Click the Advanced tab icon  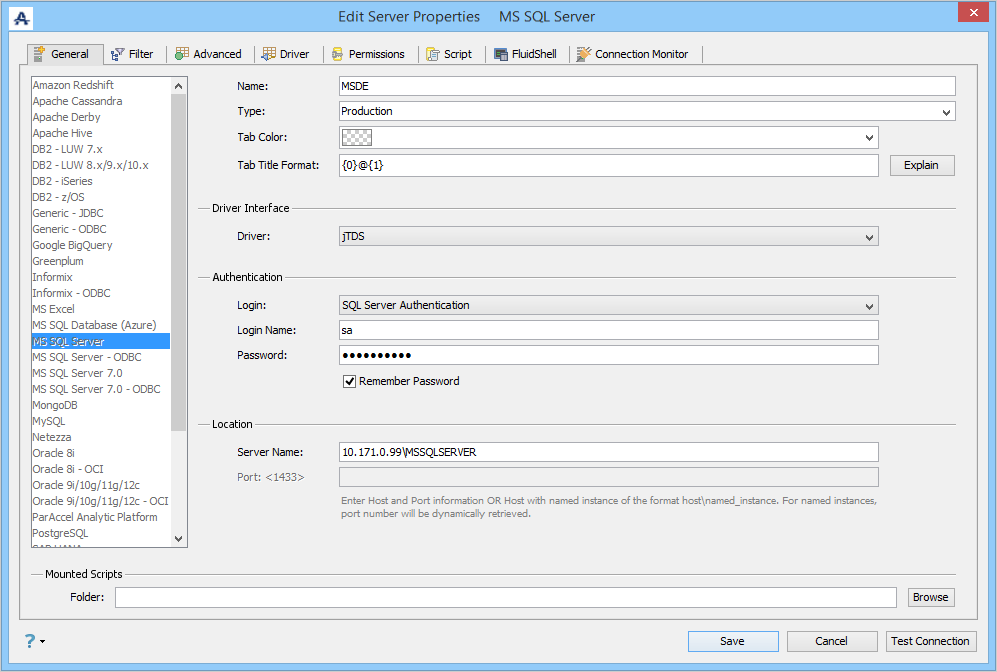pos(182,54)
